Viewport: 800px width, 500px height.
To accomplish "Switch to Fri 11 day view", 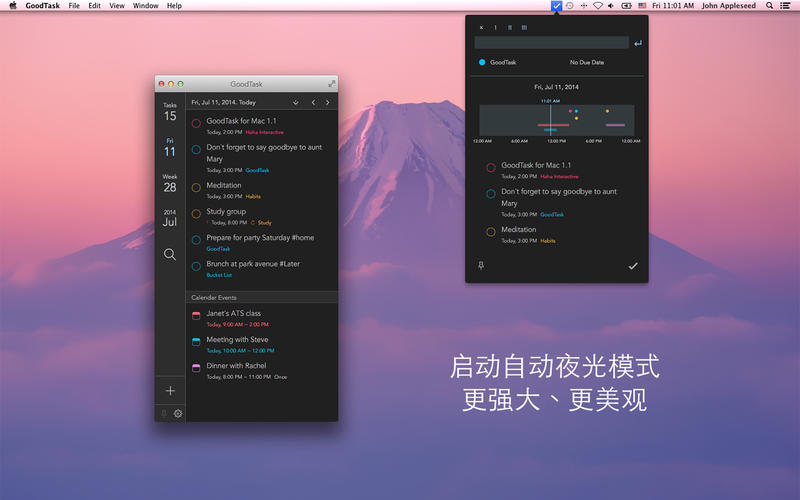I will (x=170, y=148).
